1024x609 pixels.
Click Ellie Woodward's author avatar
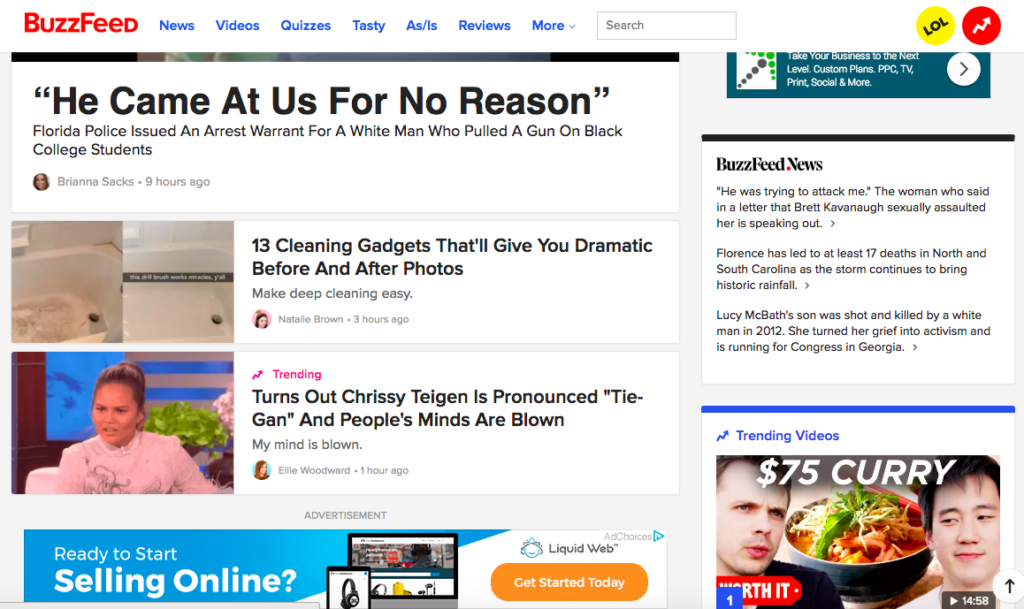point(261,470)
